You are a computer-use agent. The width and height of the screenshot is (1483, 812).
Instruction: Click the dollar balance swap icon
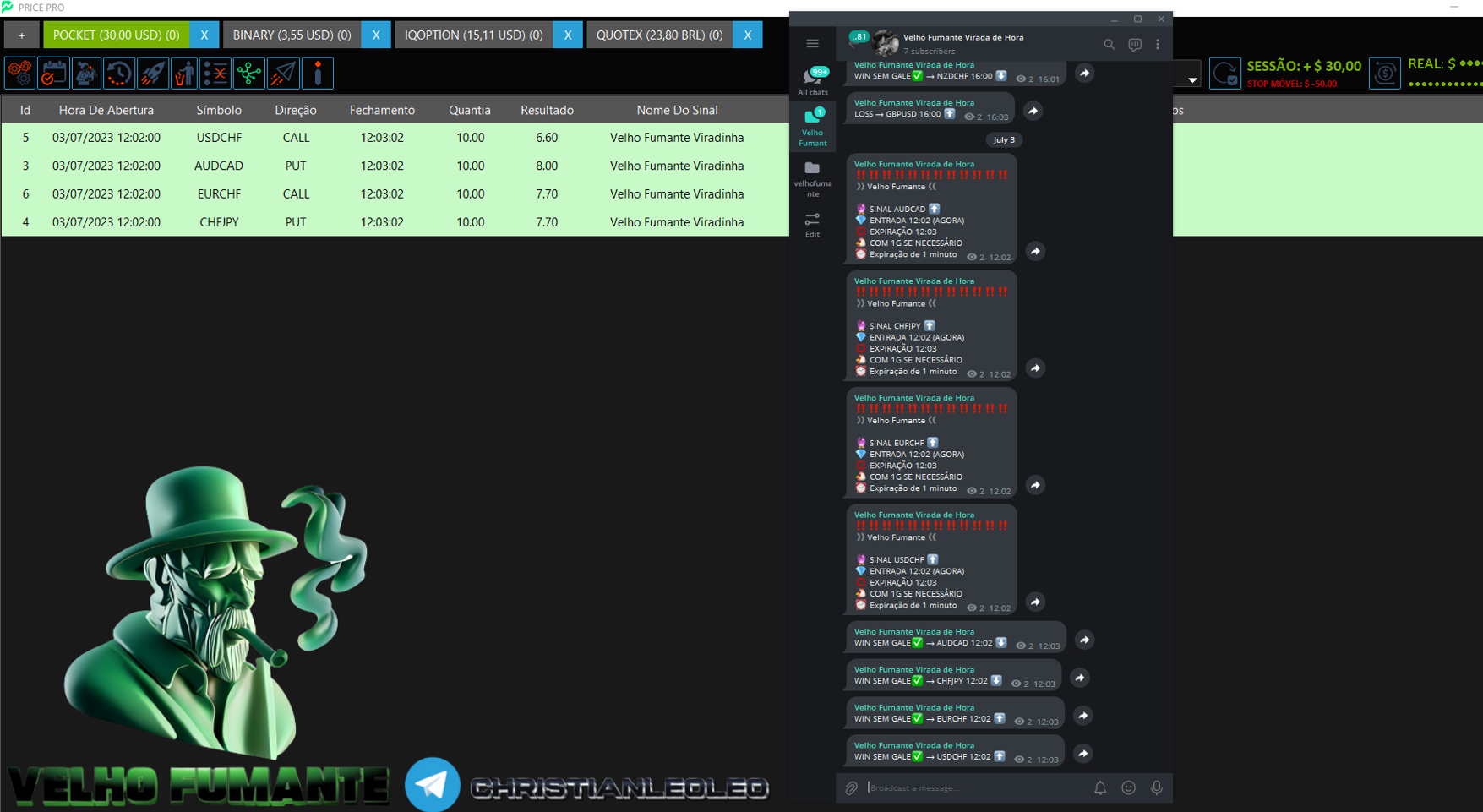[1384, 74]
